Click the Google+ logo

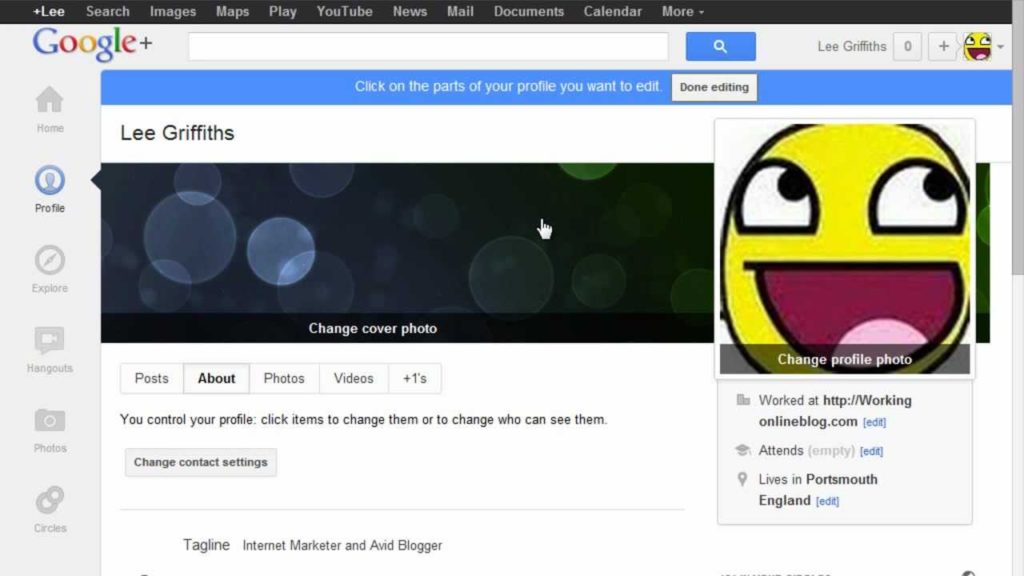(92, 44)
